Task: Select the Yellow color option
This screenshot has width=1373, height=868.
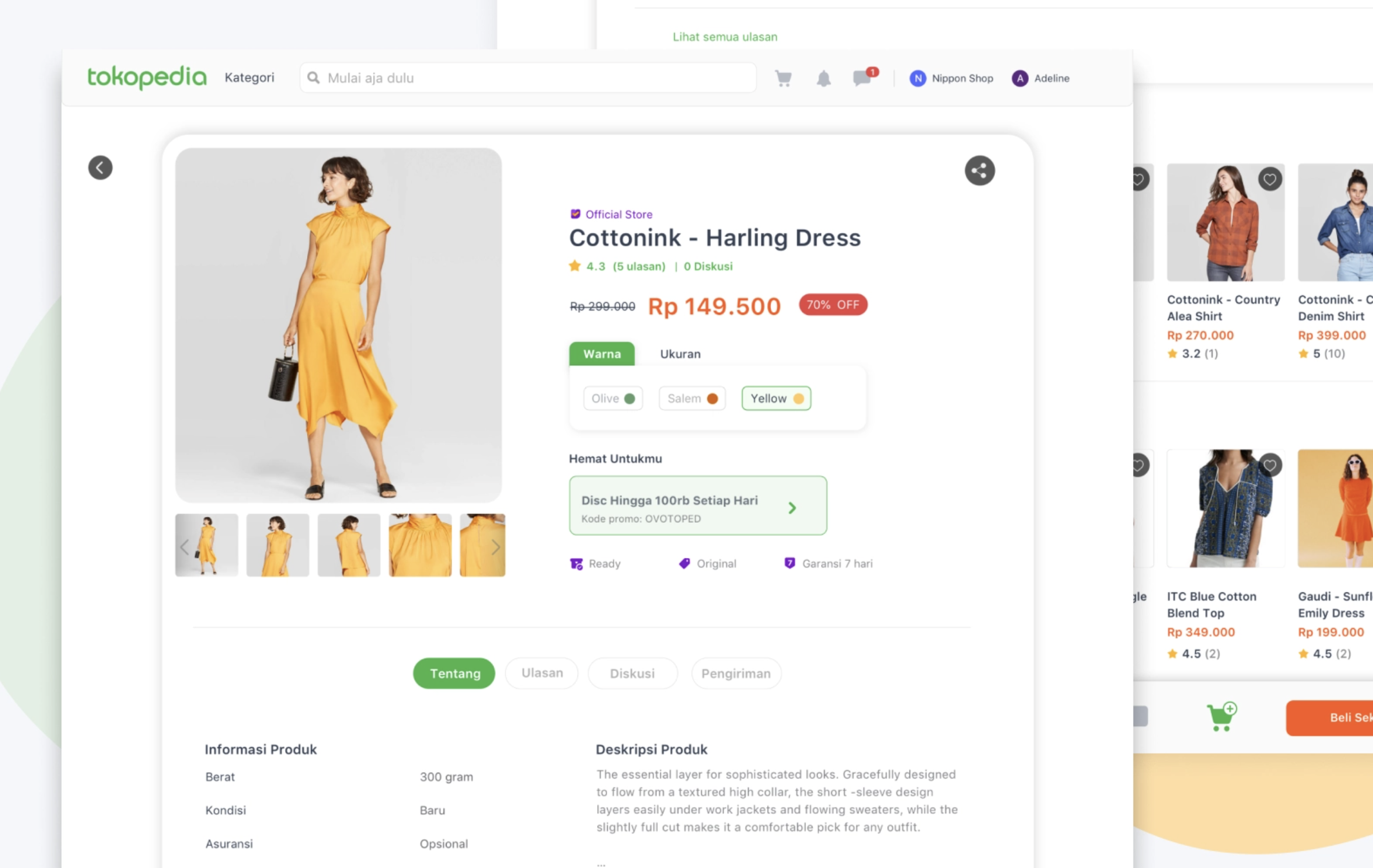Action: point(776,398)
